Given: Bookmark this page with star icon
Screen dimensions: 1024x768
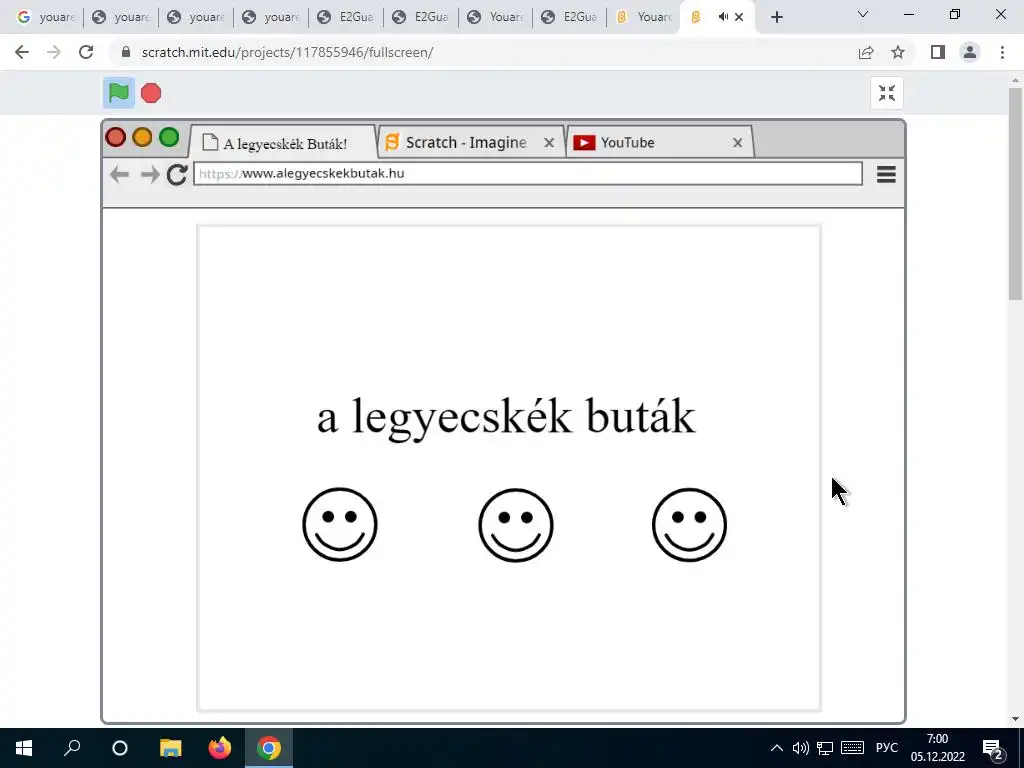Looking at the screenshot, I should (x=898, y=52).
